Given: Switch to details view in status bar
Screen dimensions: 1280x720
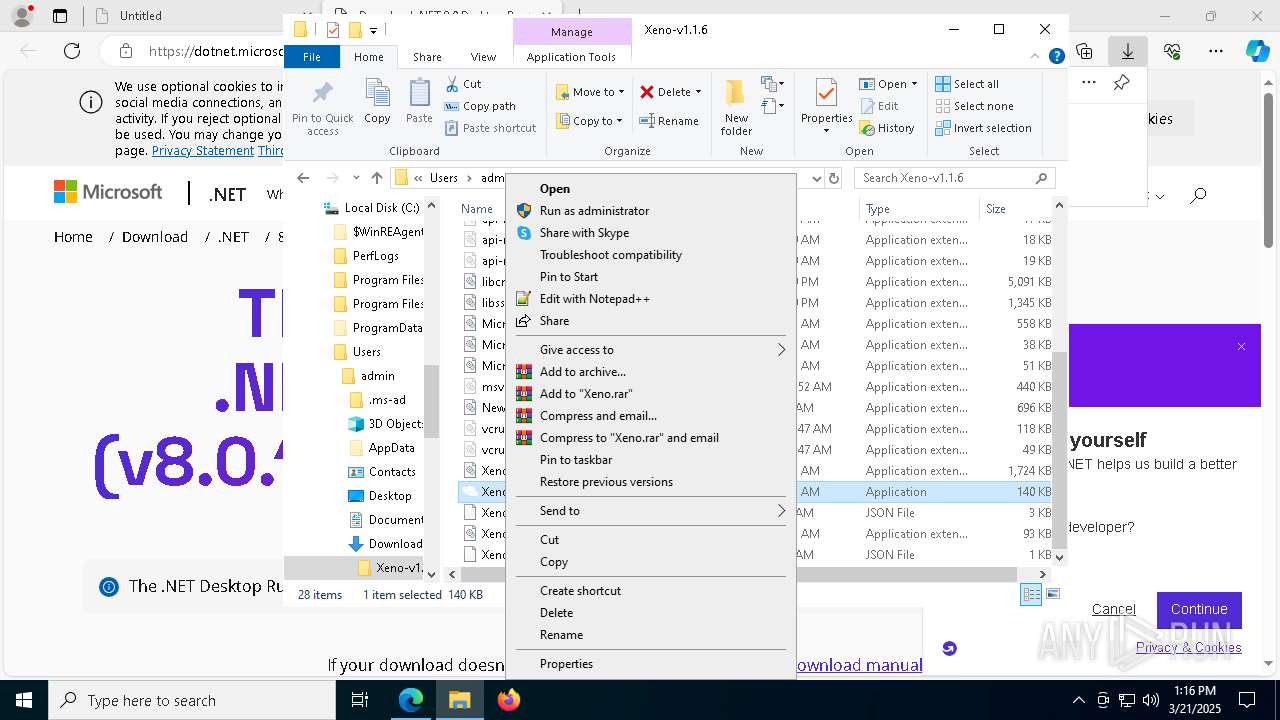Looking at the screenshot, I should point(1031,594).
